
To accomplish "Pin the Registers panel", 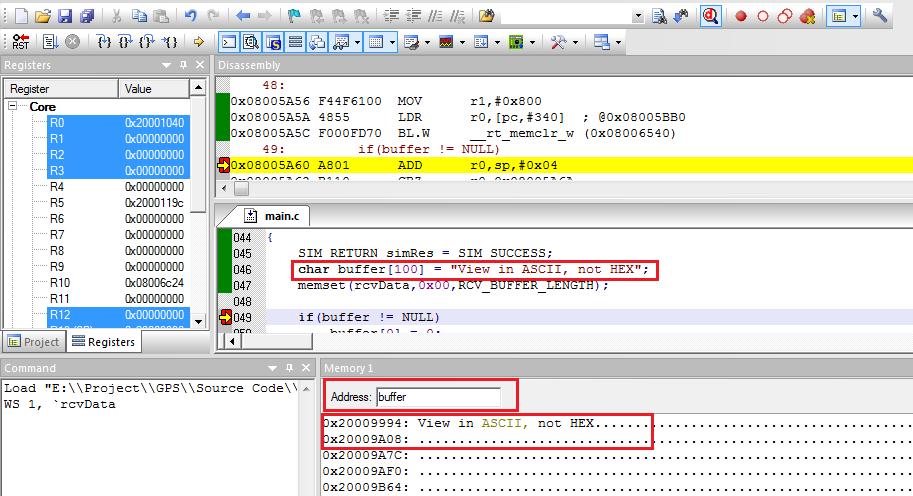I will pyautogui.click(x=183, y=65).
